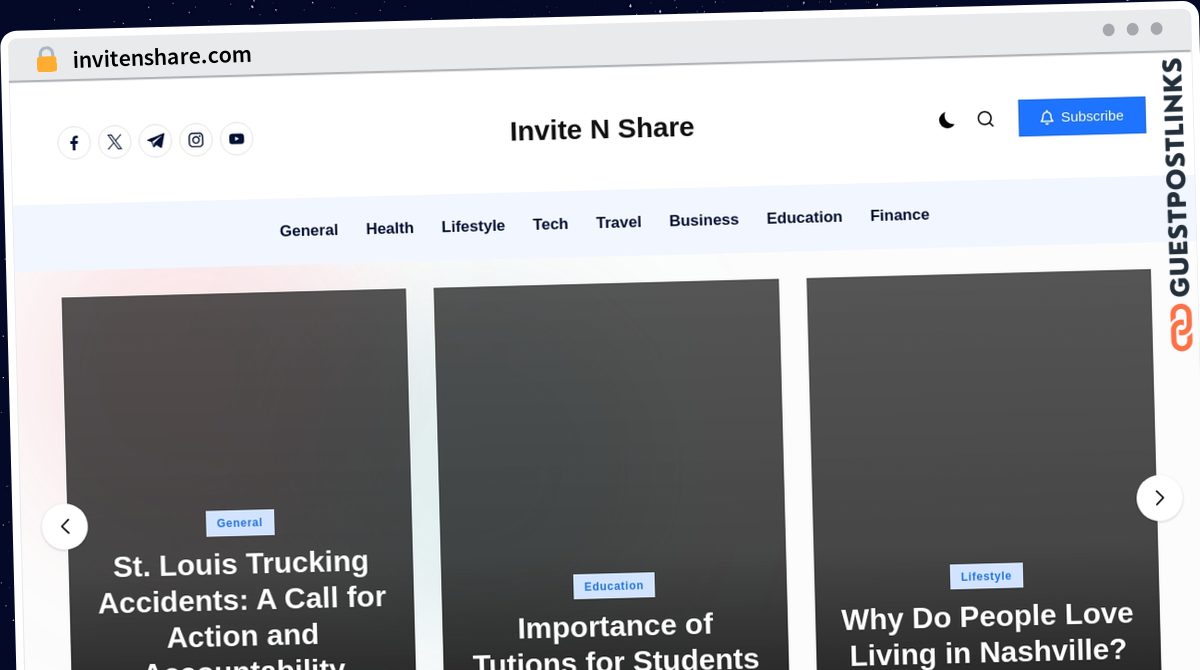Open the Tech menu item
1200x670 pixels.
(x=550, y=224)
